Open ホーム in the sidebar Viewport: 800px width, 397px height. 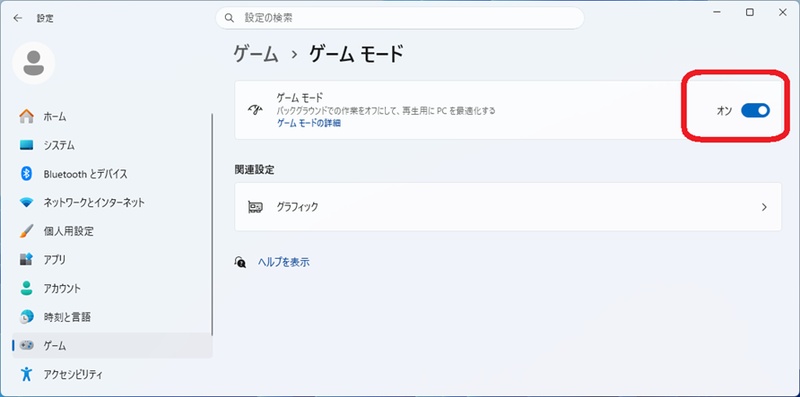point(112,116)
